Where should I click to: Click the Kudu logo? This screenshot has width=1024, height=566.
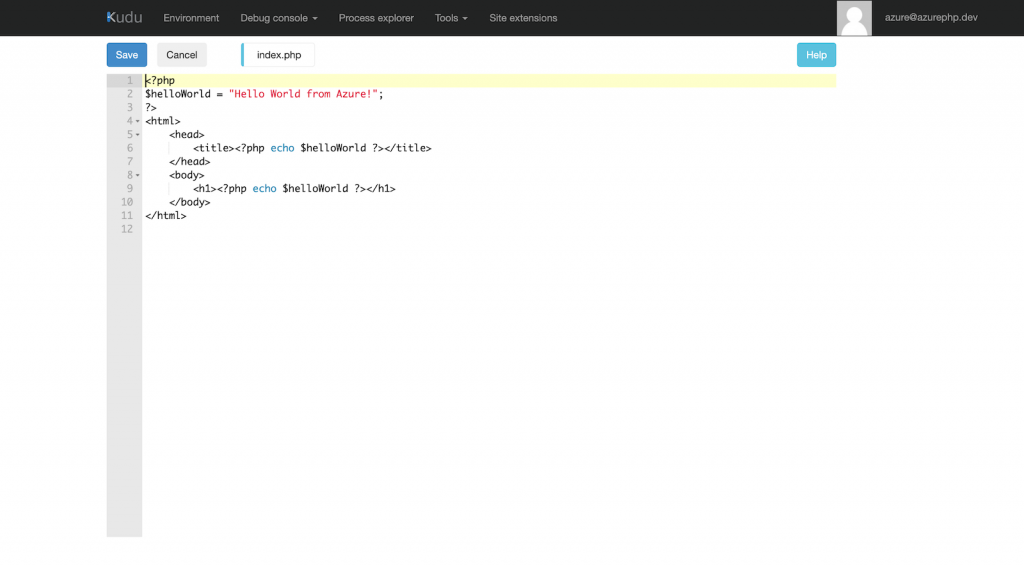click(x=124, y=18)
